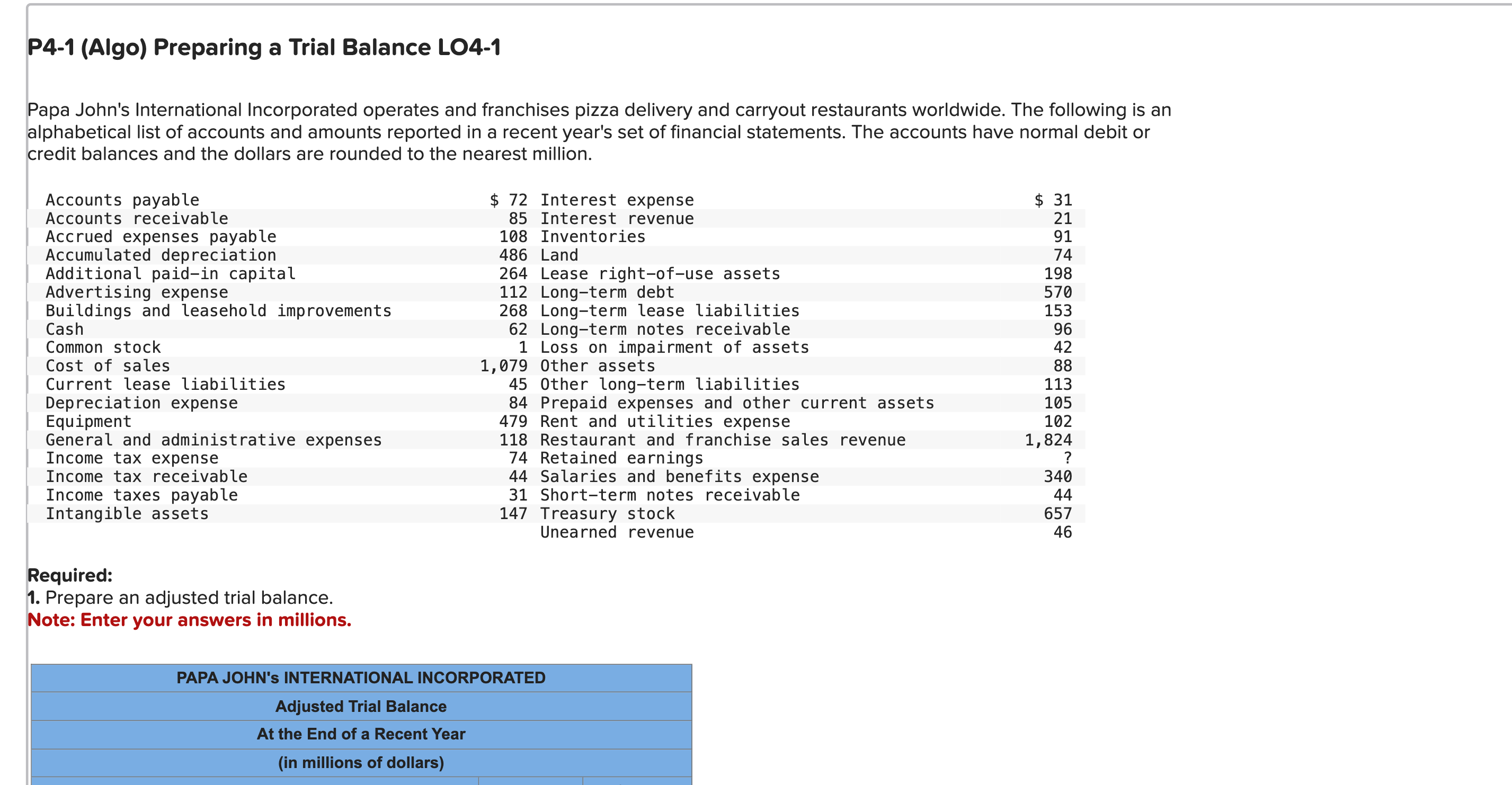The height and width of the screenshot is (785, 1512).
Task: Select the Cash account label
Action: (65, 329)
